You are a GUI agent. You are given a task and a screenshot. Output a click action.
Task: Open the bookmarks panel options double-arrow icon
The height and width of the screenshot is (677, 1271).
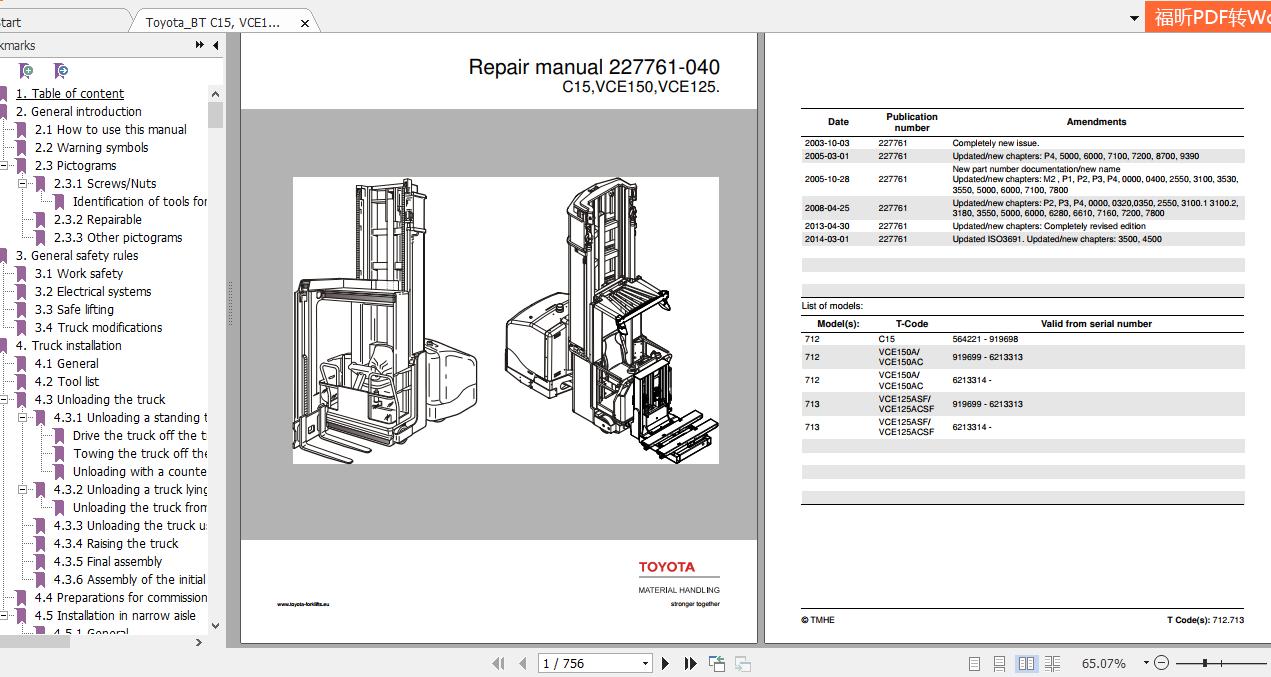point(199,45)
